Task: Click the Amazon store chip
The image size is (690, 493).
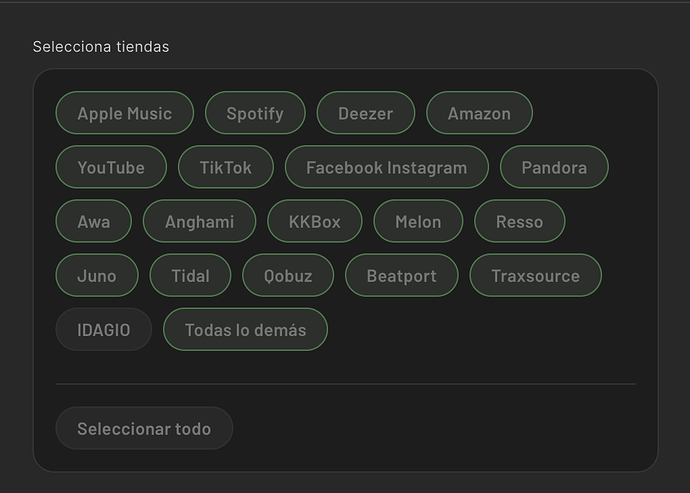Action: coord(479,113)
